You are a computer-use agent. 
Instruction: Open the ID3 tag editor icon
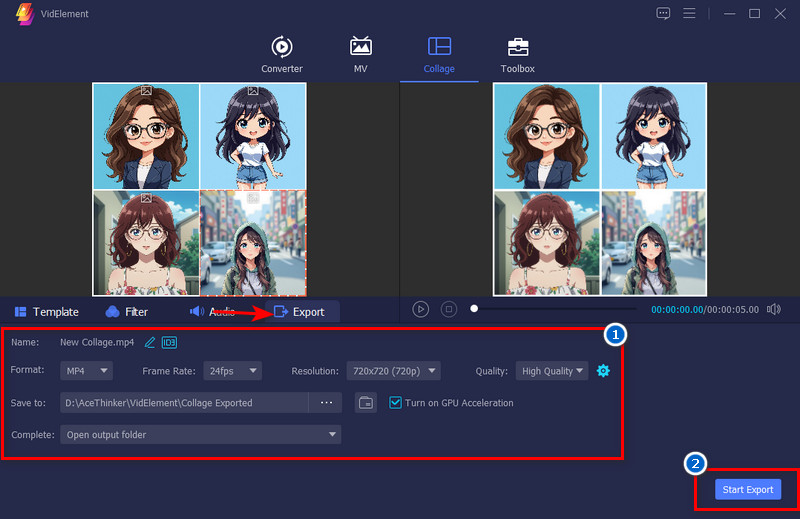pyautogui.click(x=169, y=342)
